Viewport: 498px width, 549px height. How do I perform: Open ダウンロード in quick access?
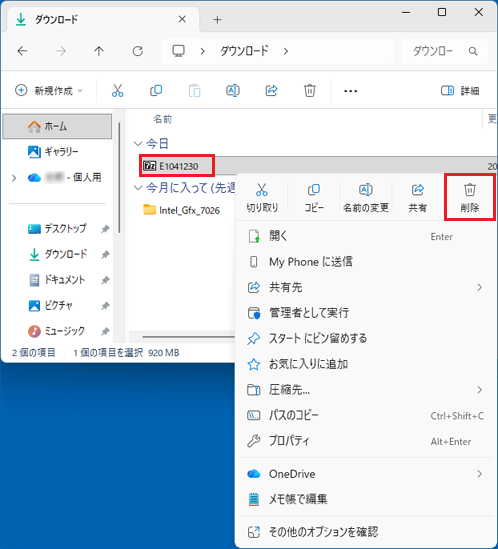pyautogui.click(x=57, y=255)
